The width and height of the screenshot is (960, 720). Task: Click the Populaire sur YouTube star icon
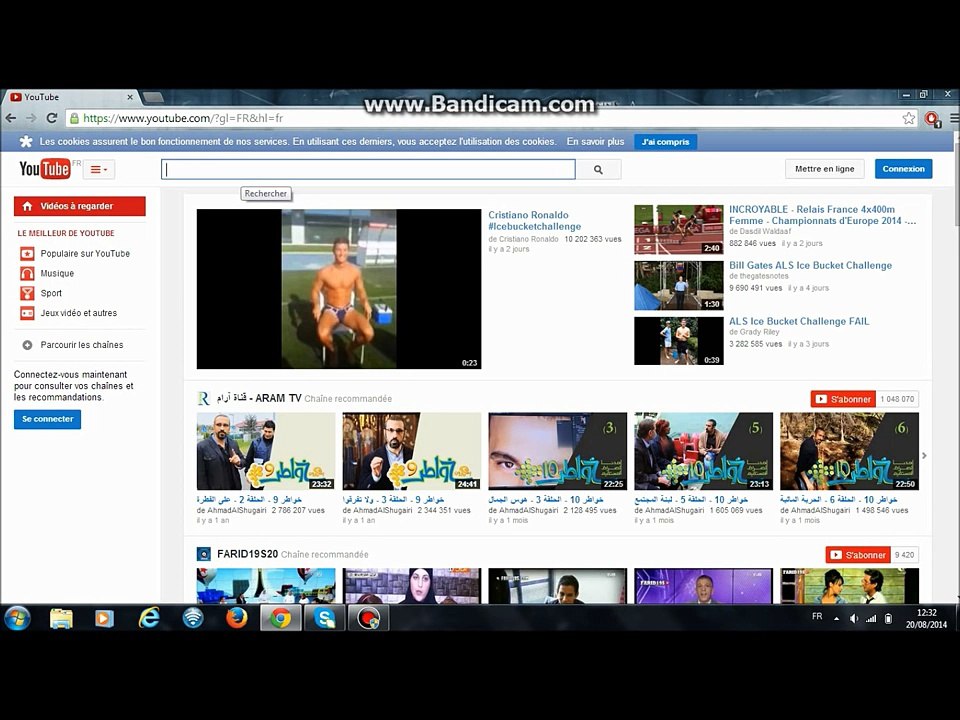pyautogui.click(x=27, y=253)
